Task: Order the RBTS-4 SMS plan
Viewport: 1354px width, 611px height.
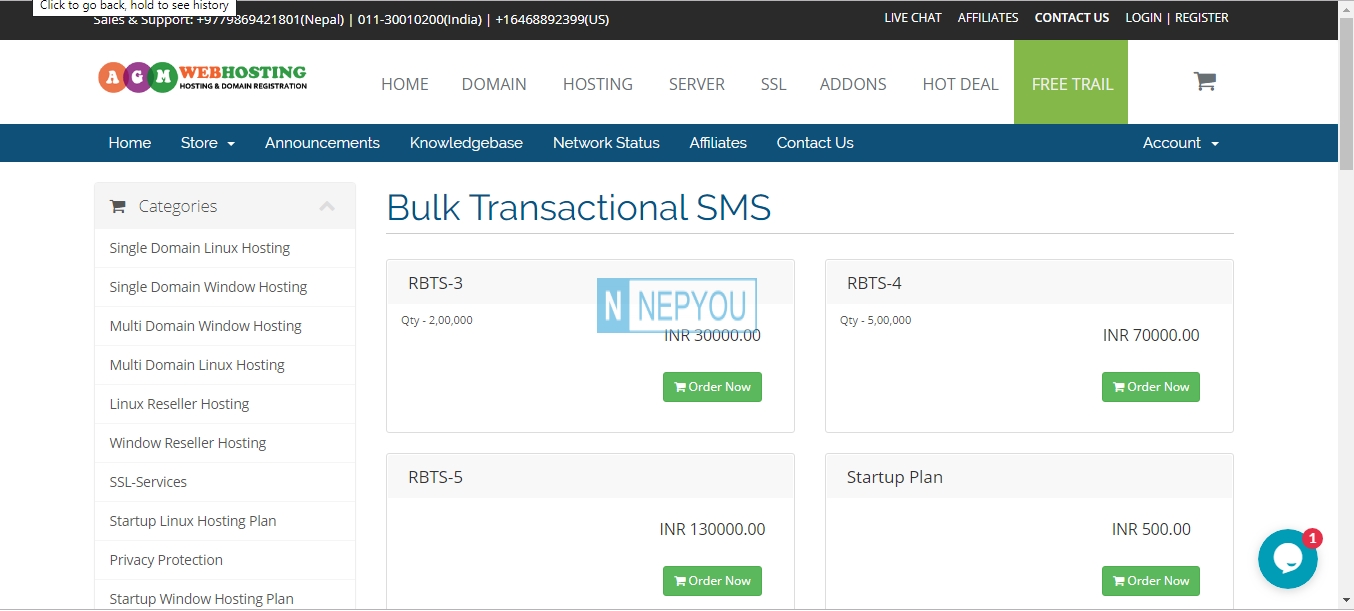Action: coord(1151,387)
